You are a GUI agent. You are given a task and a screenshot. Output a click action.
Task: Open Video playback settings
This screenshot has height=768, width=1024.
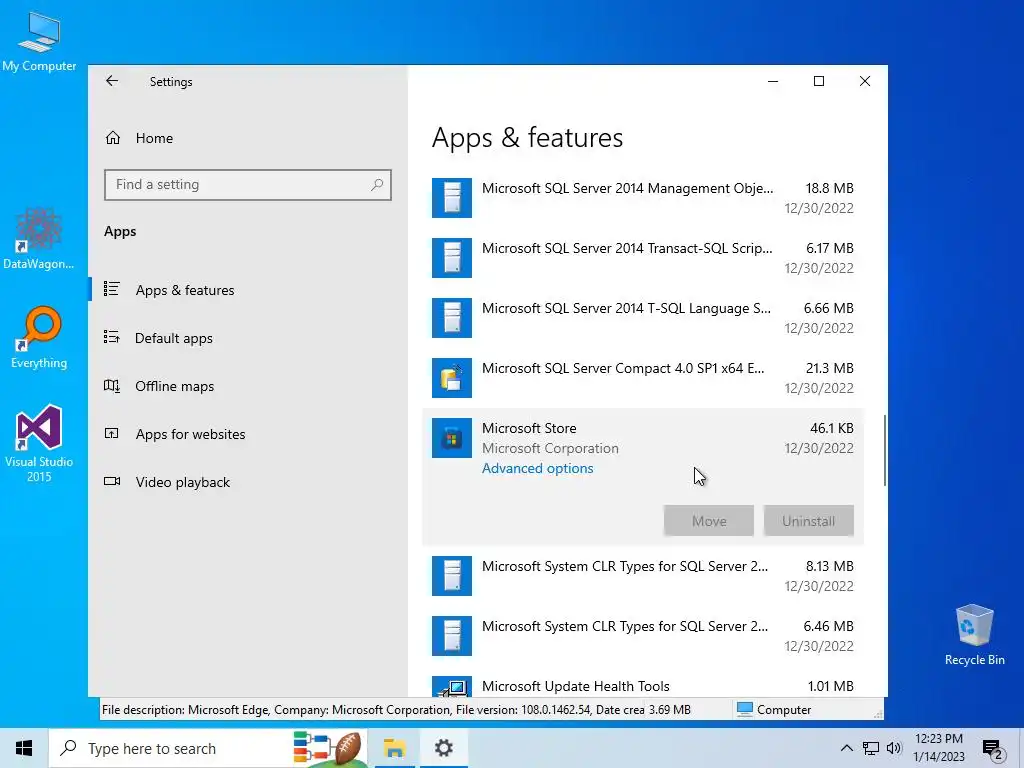click(x=248, y=482)
